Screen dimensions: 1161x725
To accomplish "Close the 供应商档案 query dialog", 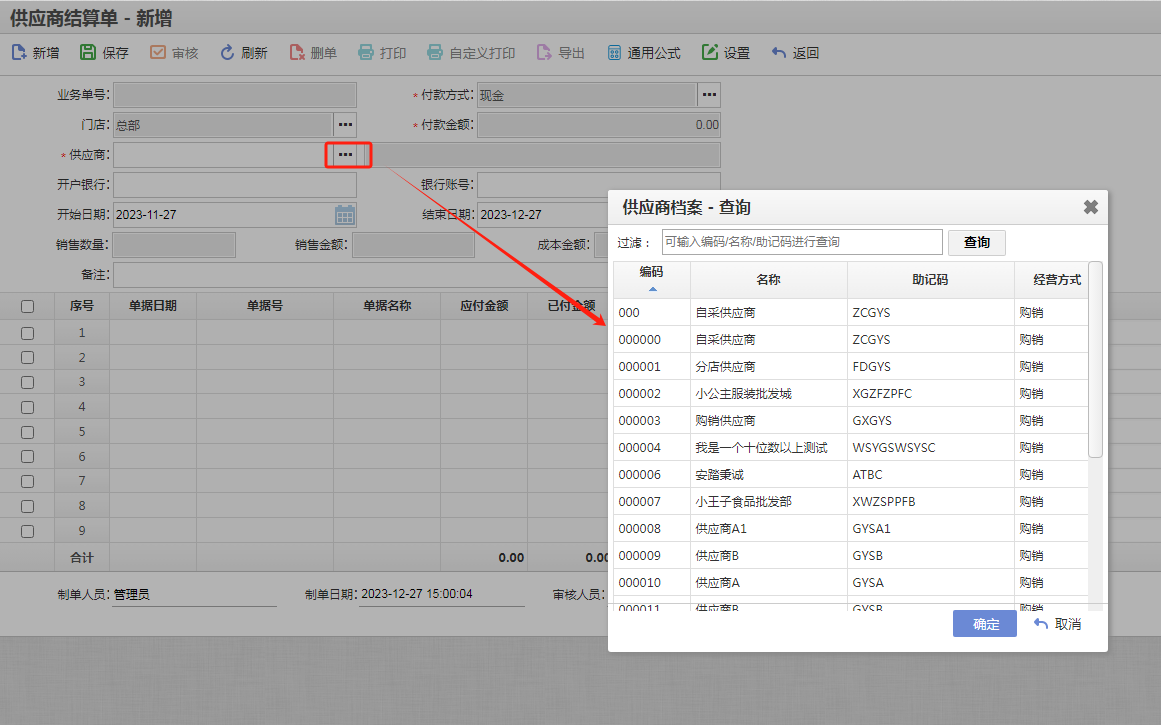I will pyautogui.click(x=1091, y=207).
